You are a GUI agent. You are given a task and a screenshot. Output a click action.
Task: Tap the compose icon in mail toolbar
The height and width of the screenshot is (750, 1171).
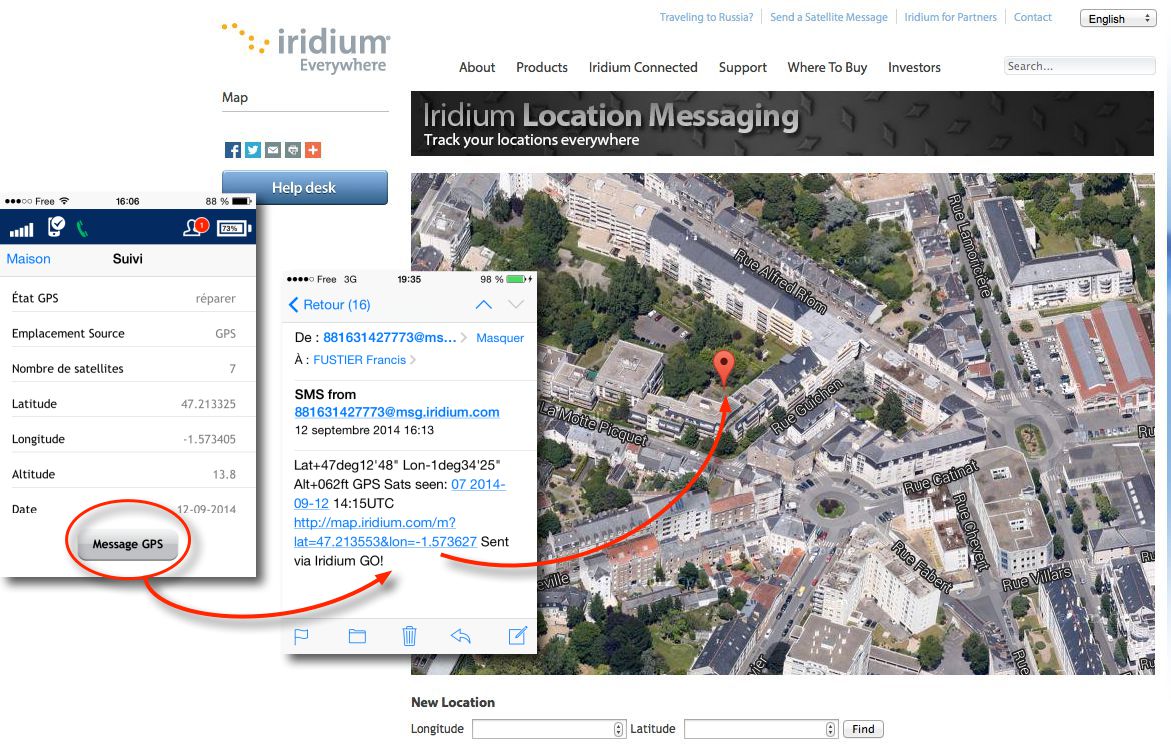[518, 635]
